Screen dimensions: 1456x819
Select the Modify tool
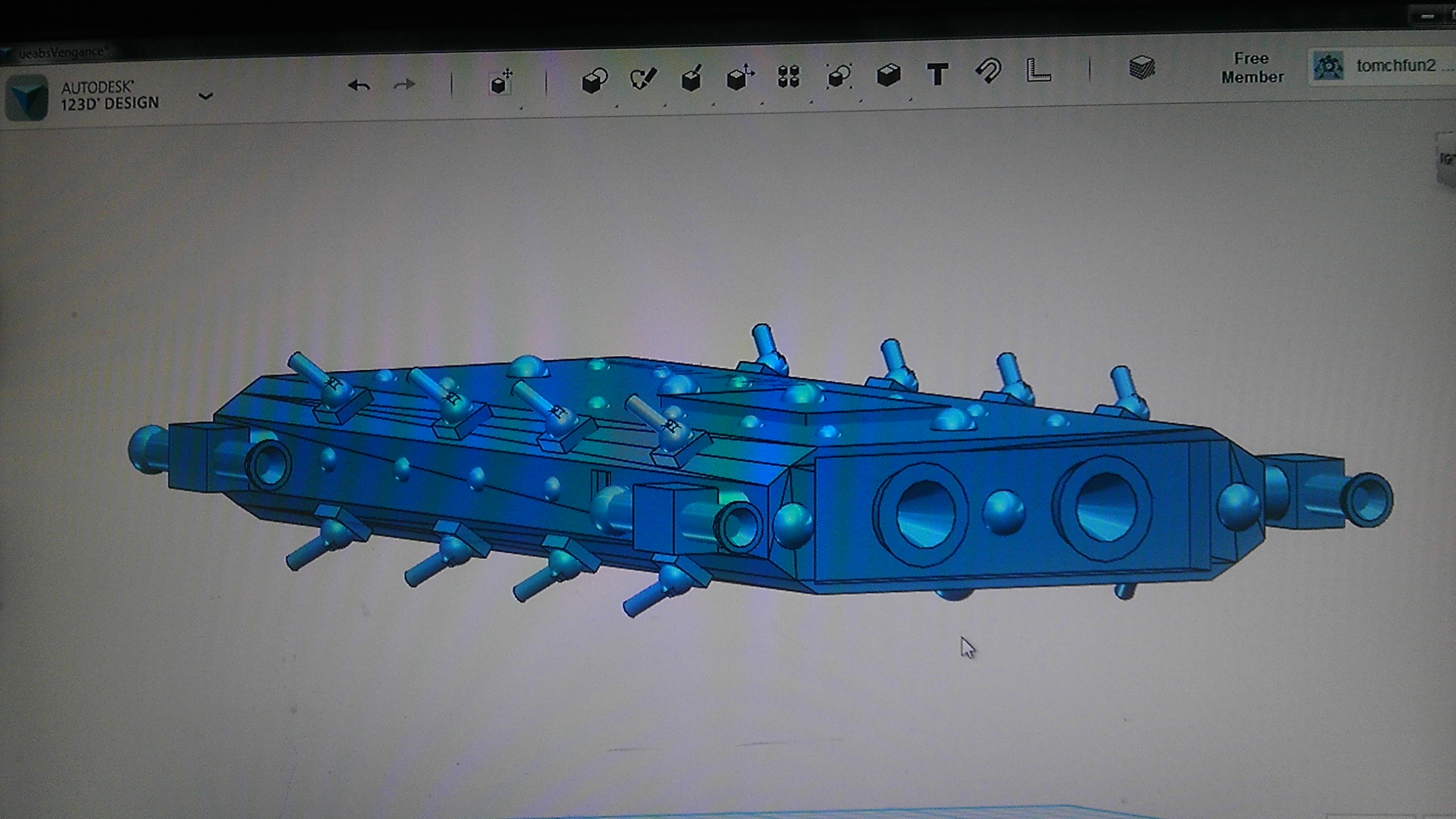click(x=740, y=77)
